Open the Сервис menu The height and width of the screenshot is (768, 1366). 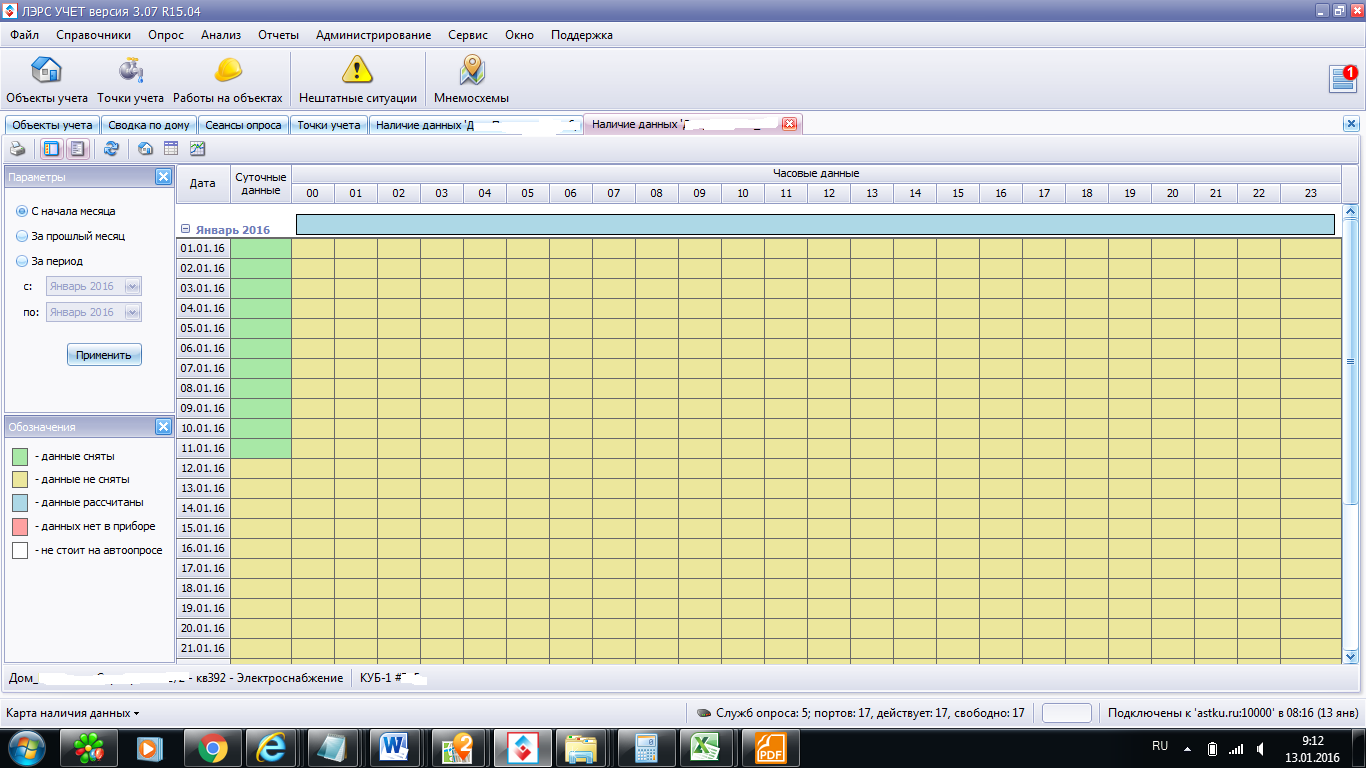click(x=468, y=35)
